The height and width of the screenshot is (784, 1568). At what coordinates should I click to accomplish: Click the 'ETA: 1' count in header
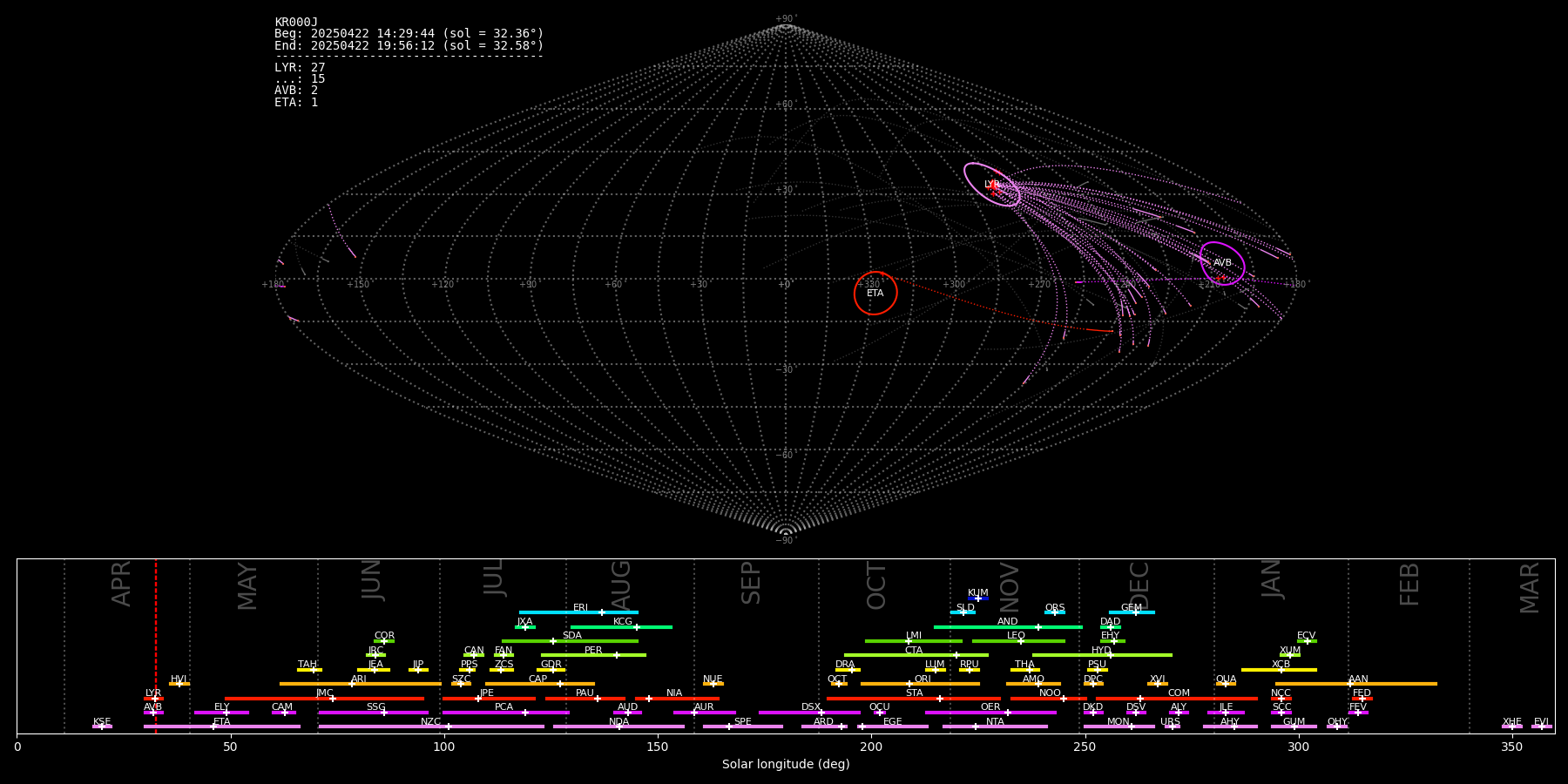point(296,103)
